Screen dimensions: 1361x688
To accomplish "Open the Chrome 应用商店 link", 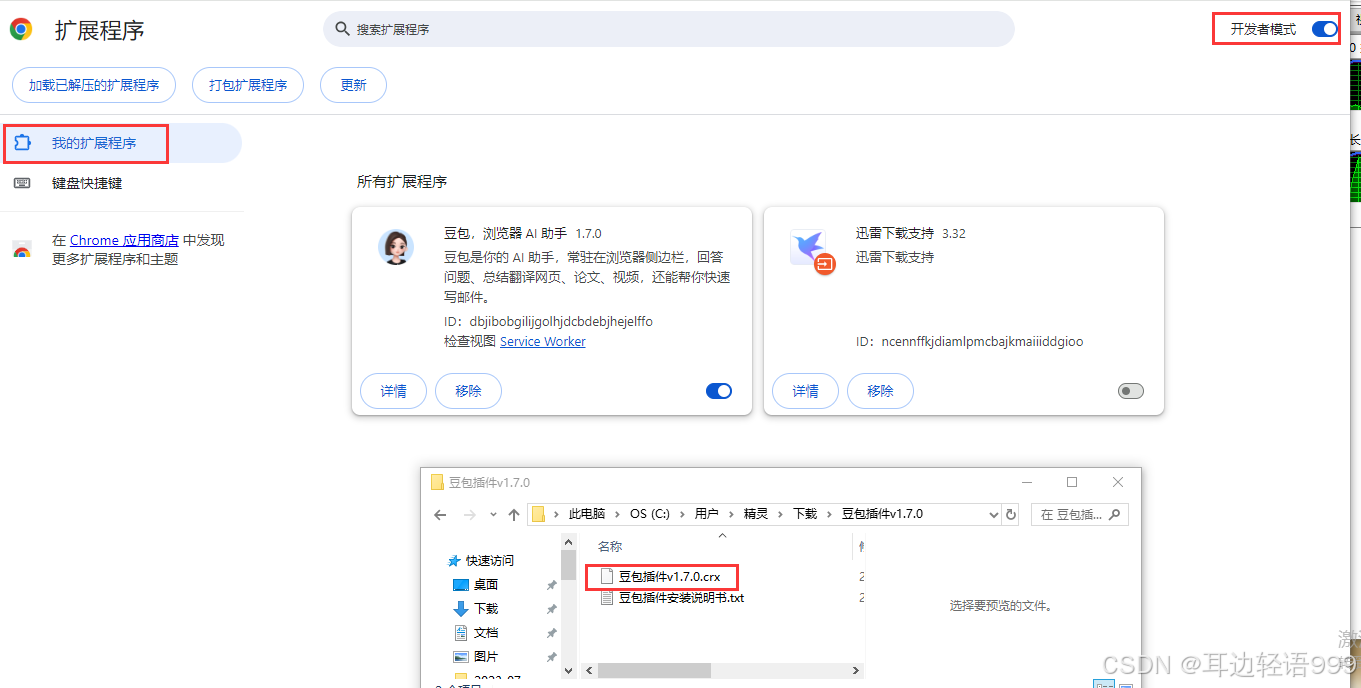I will 124,240.
